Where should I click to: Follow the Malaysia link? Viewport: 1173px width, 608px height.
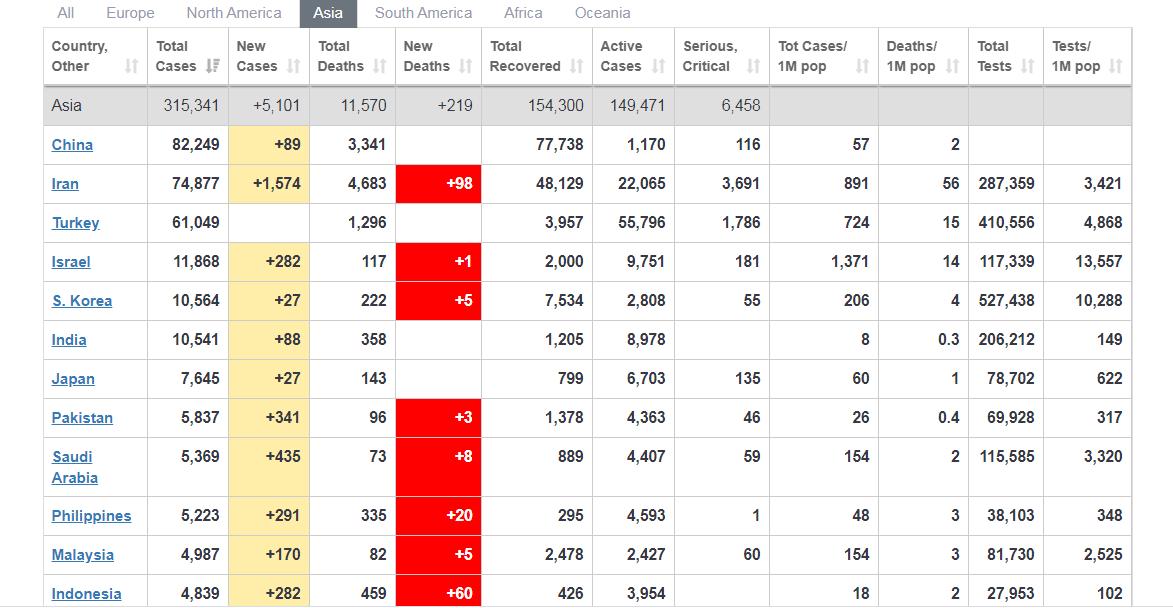[x=83, y=555]
